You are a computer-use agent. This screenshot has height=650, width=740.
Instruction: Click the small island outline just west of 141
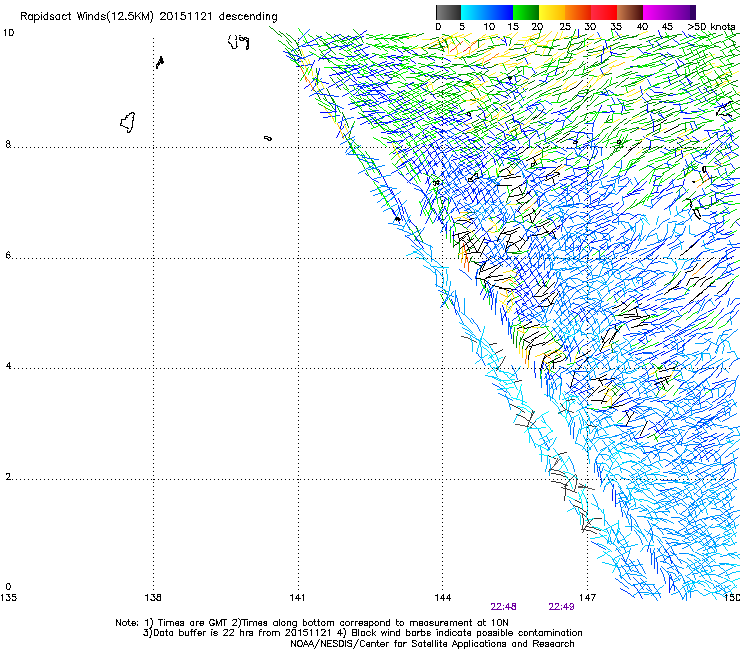(268, 138)
